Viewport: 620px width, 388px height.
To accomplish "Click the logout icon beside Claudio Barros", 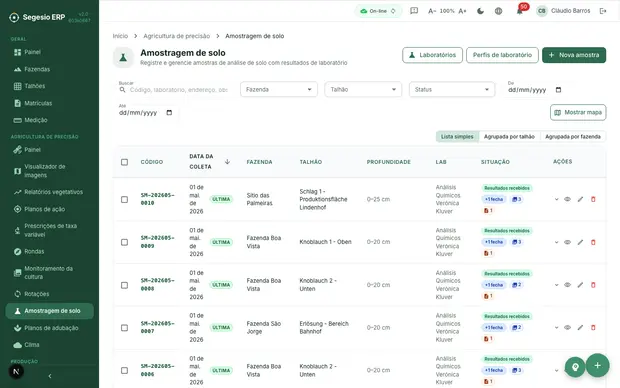I will [603, 11].
